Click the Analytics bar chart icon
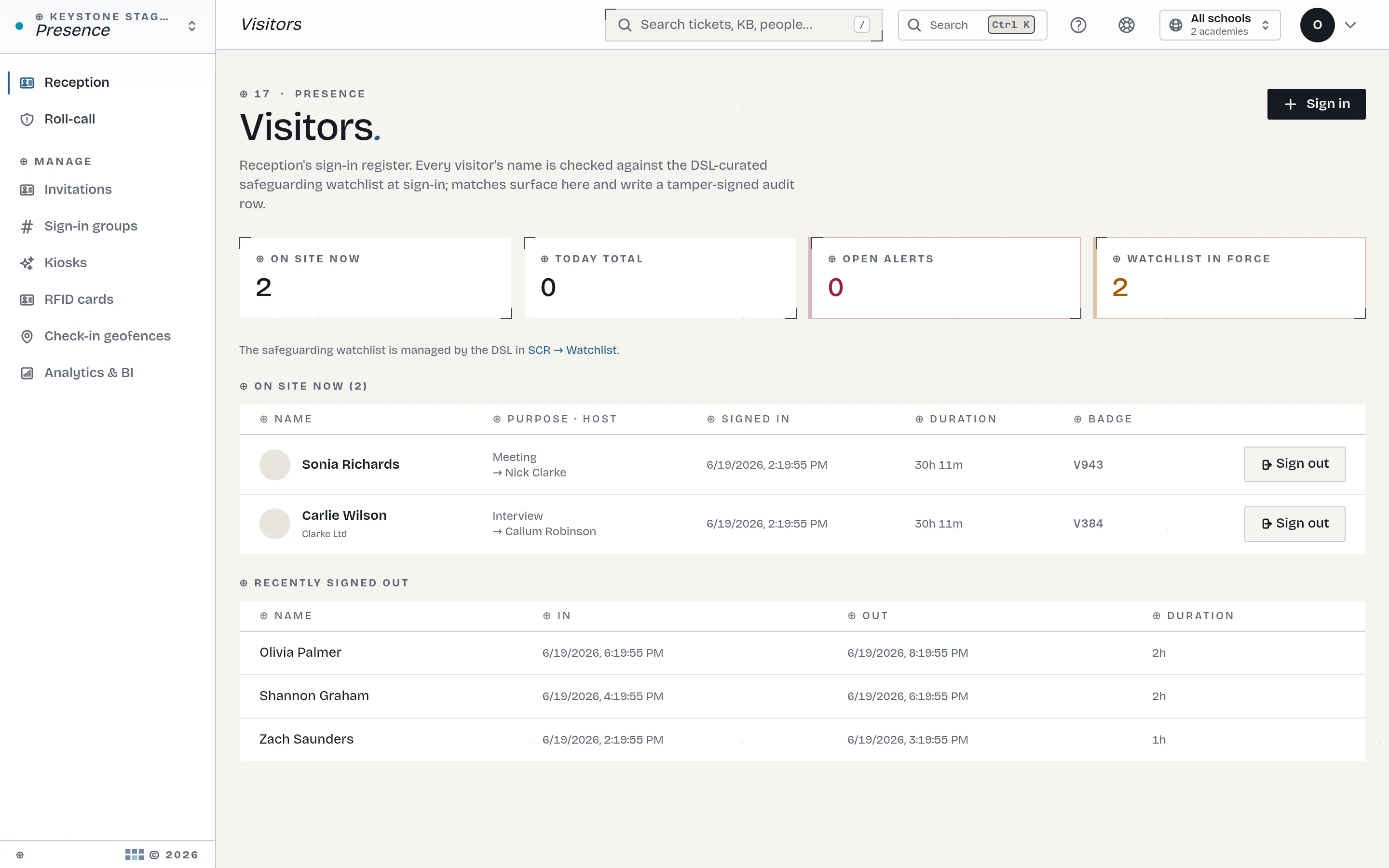Viewport: 1389px width, 868px height. 27,373
